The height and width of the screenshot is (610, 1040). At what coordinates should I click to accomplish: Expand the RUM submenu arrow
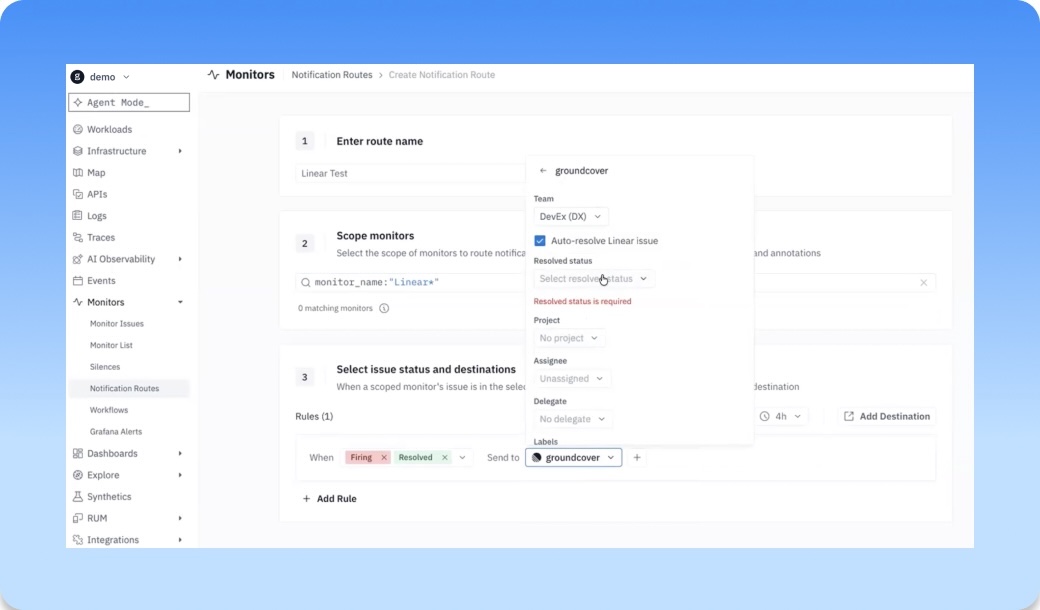180,518
